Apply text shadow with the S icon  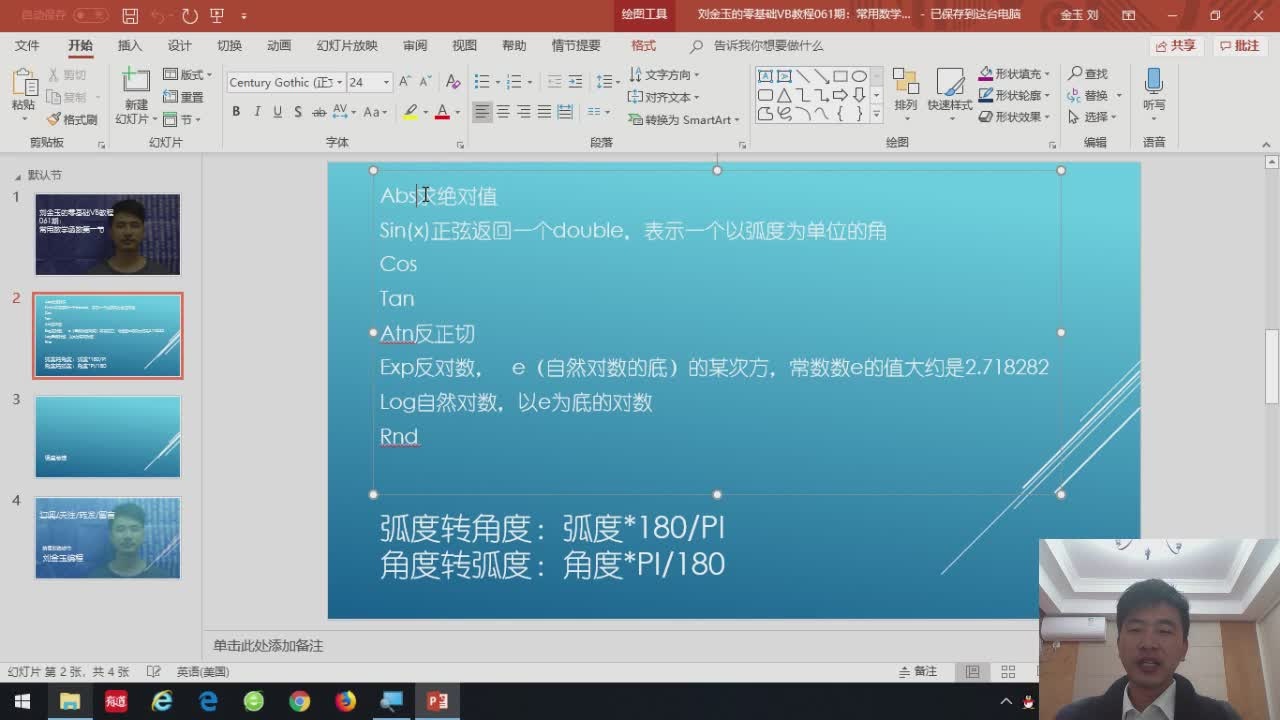point(298,112)
